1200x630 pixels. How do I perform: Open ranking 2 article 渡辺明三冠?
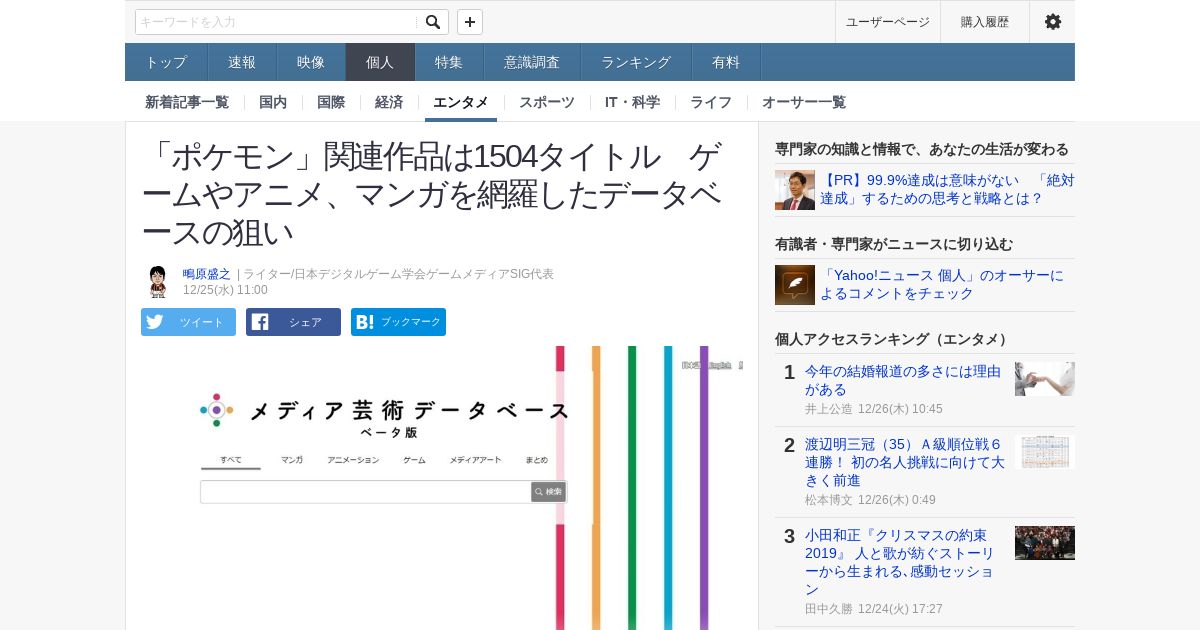905,462
